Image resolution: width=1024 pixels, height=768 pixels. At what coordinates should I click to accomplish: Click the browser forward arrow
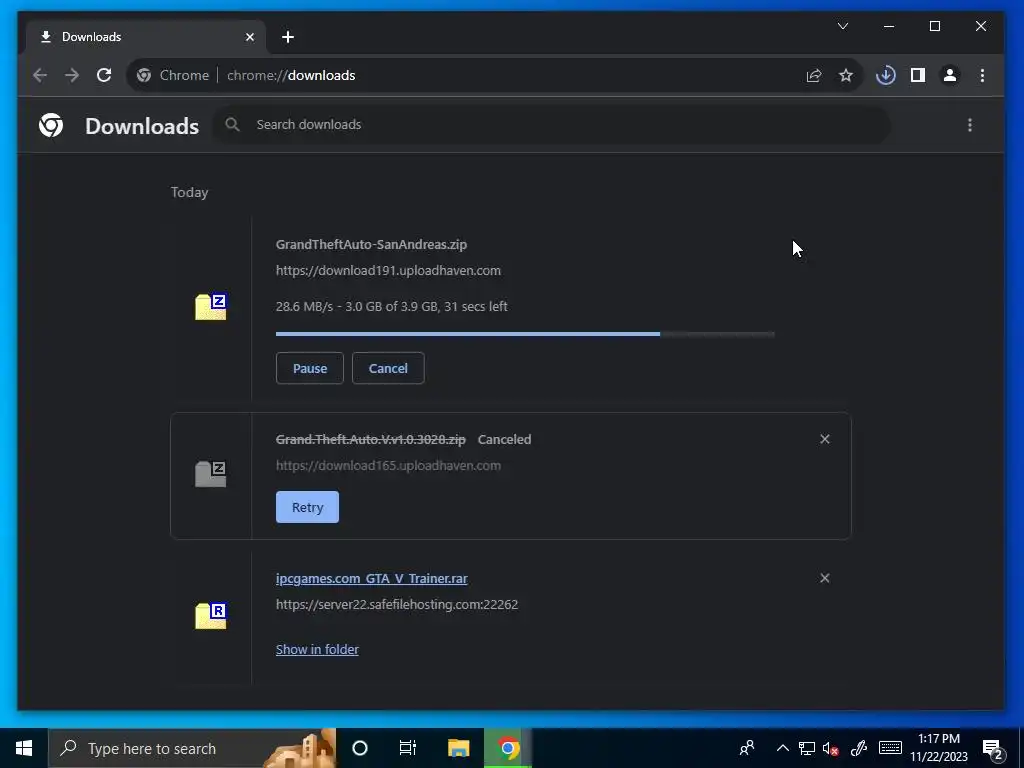coord(72,75)
